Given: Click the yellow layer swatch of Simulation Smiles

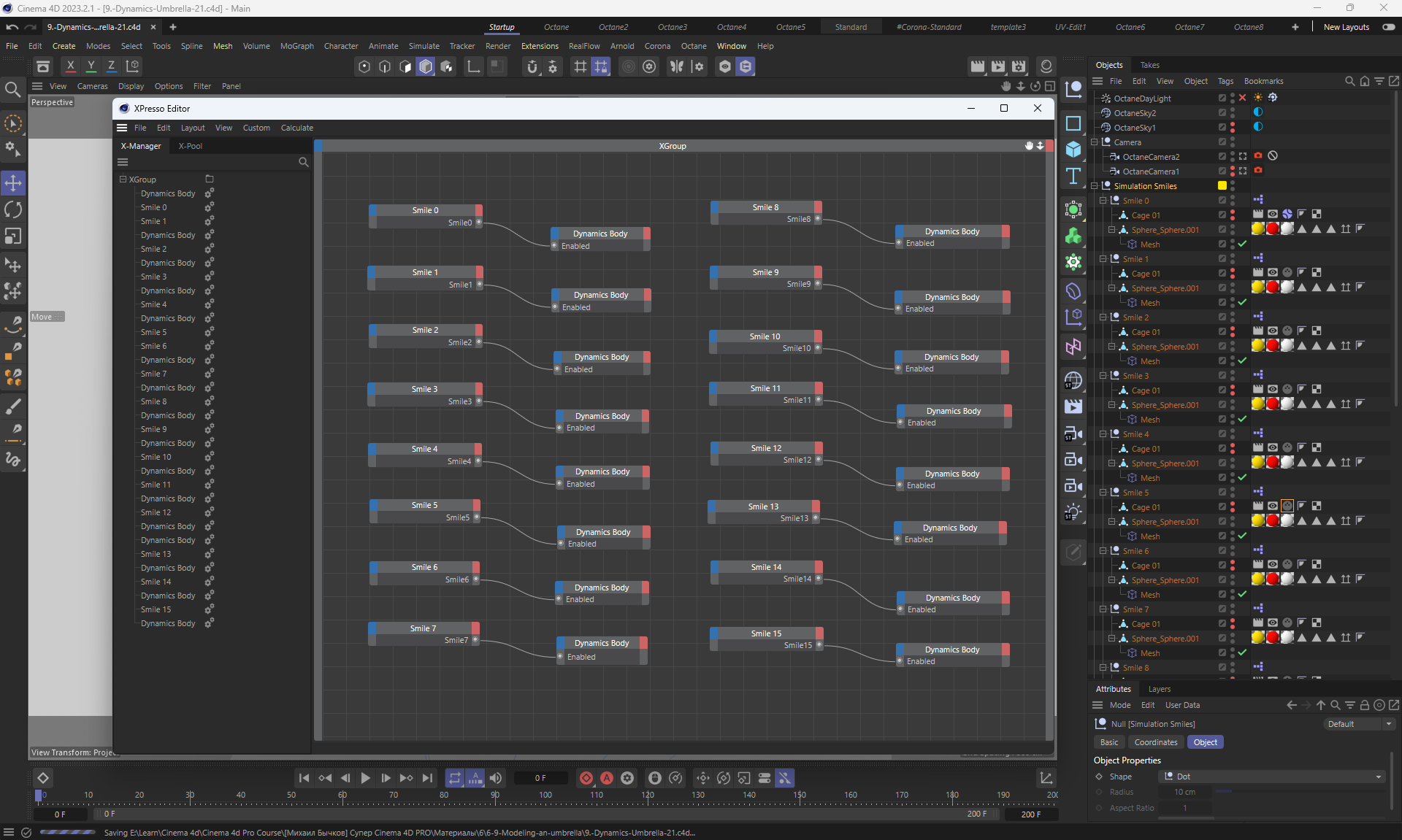Looking at the screenshot, I should pyautogui.click(x=1222, y=186).
